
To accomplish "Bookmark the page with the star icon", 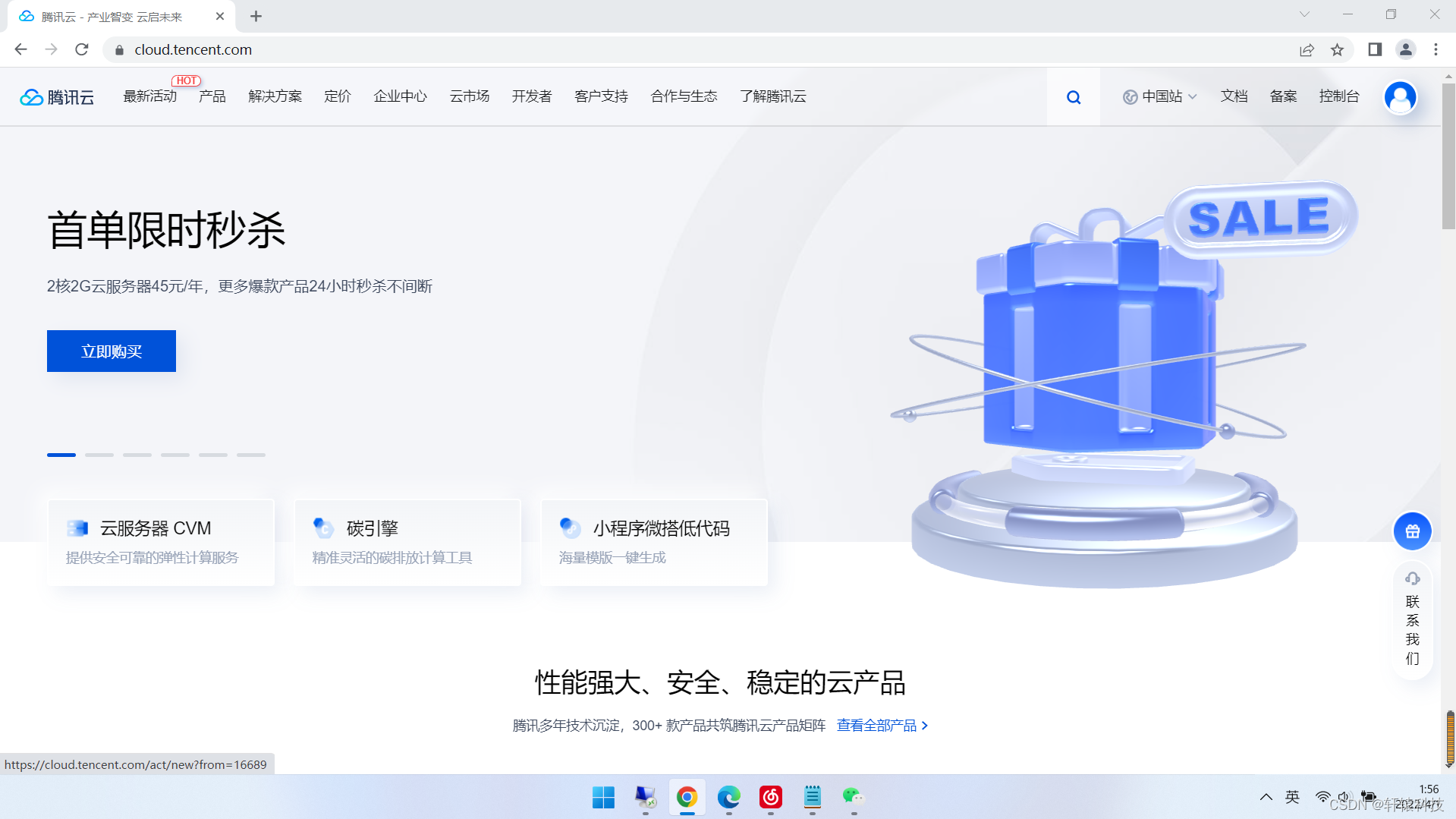I will 1338,49.
